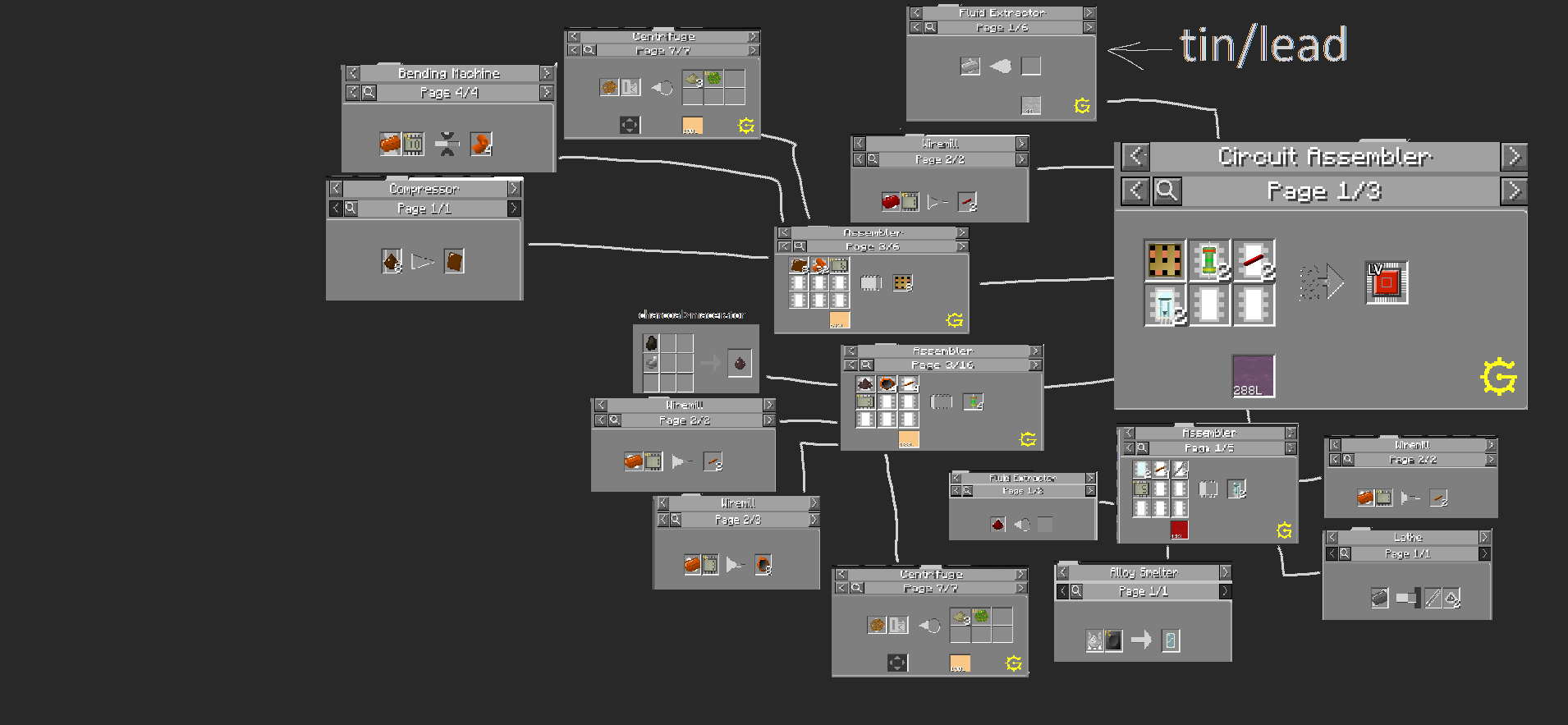Switch to next machine from Compressor title

pos(514,189)
